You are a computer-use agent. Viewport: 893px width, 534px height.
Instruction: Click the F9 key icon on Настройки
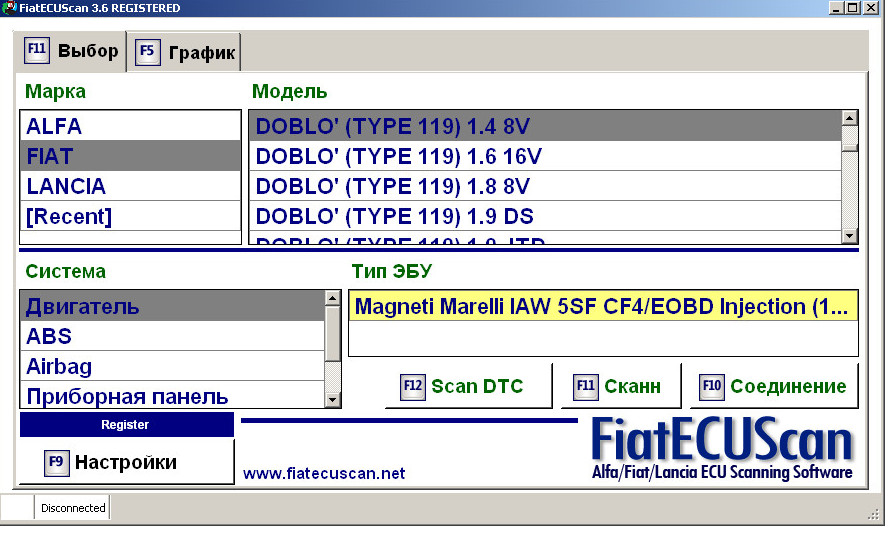56,462
